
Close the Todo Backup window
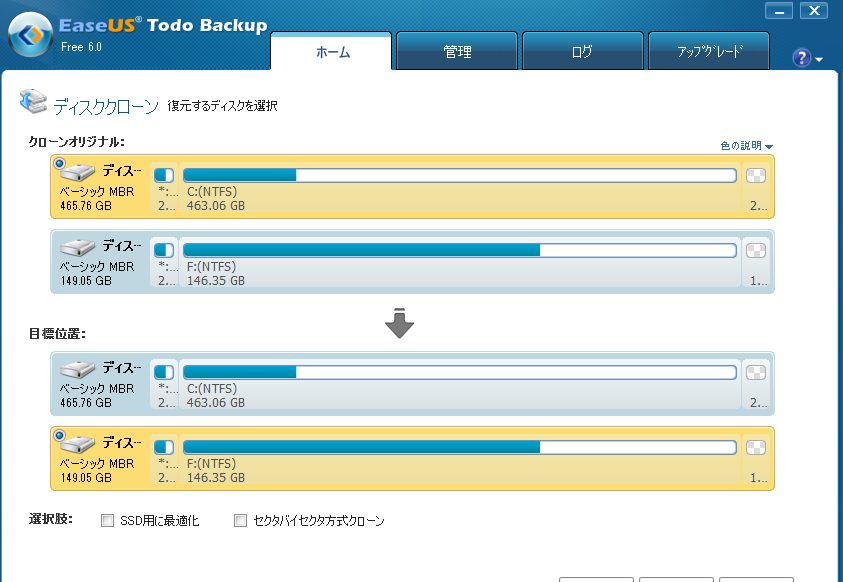tap(814, 11)
